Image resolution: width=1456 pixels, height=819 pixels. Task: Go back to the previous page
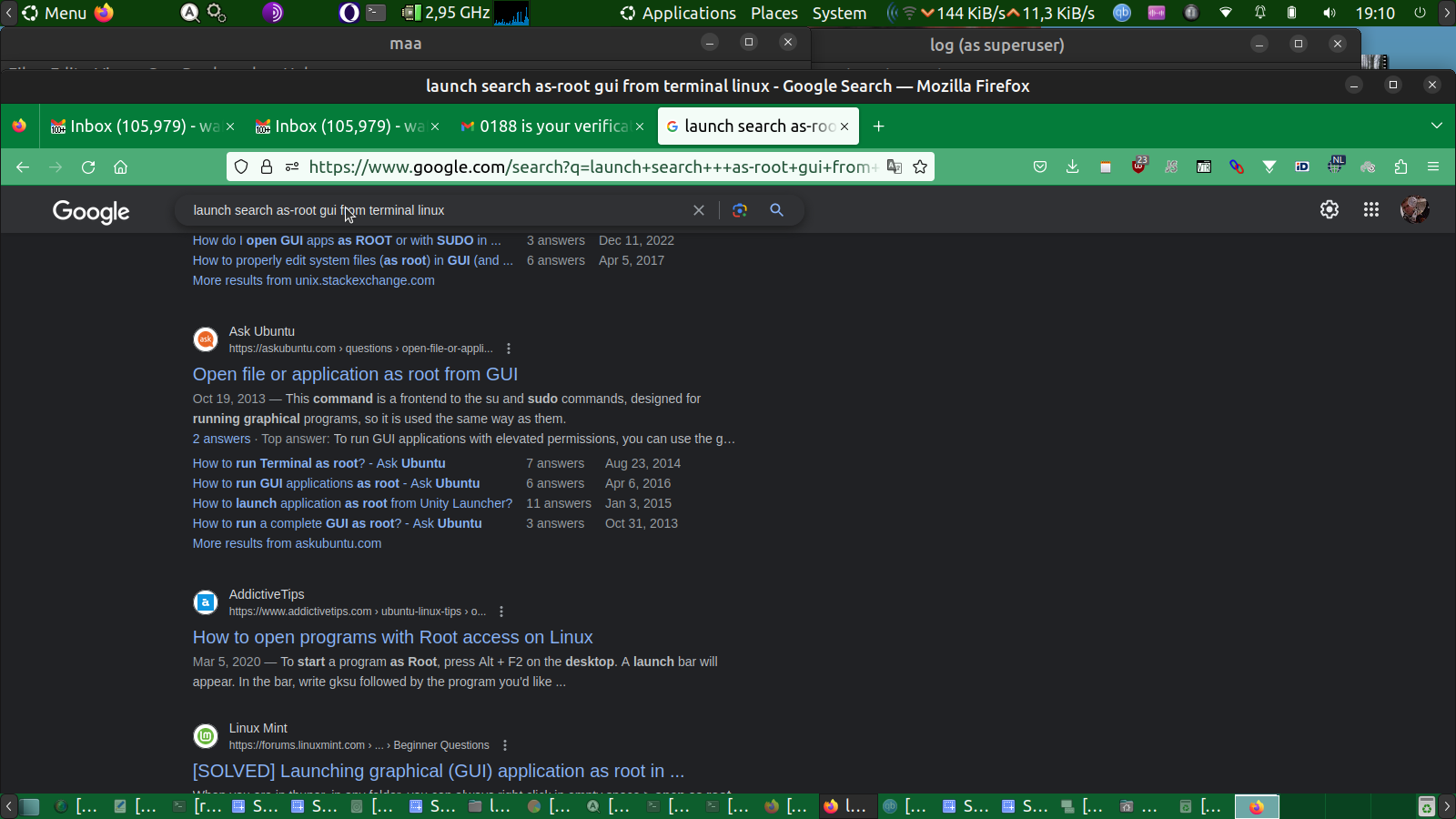pos(23,167)
